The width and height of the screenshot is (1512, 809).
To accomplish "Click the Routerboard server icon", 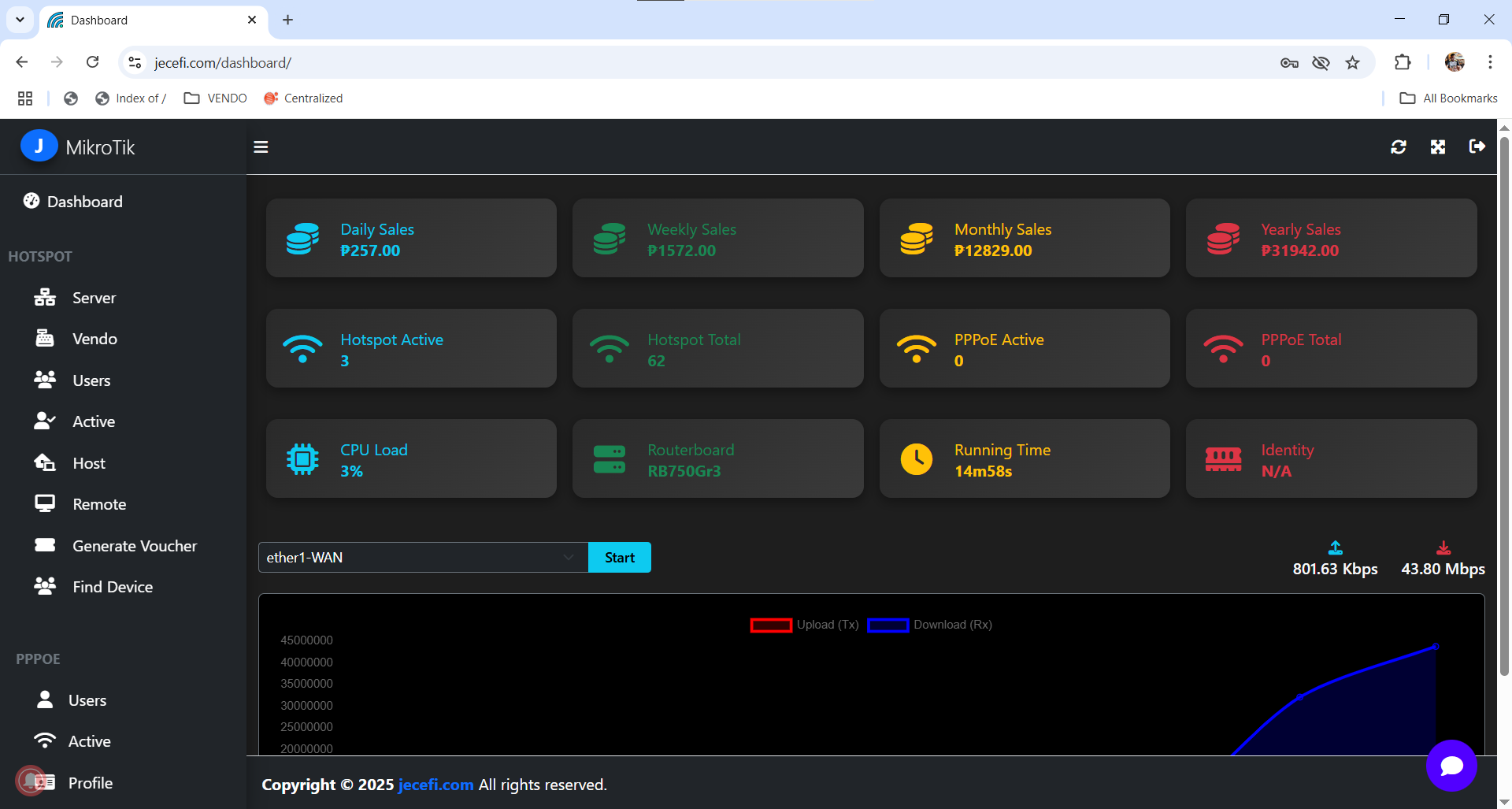I will (610, 459).
